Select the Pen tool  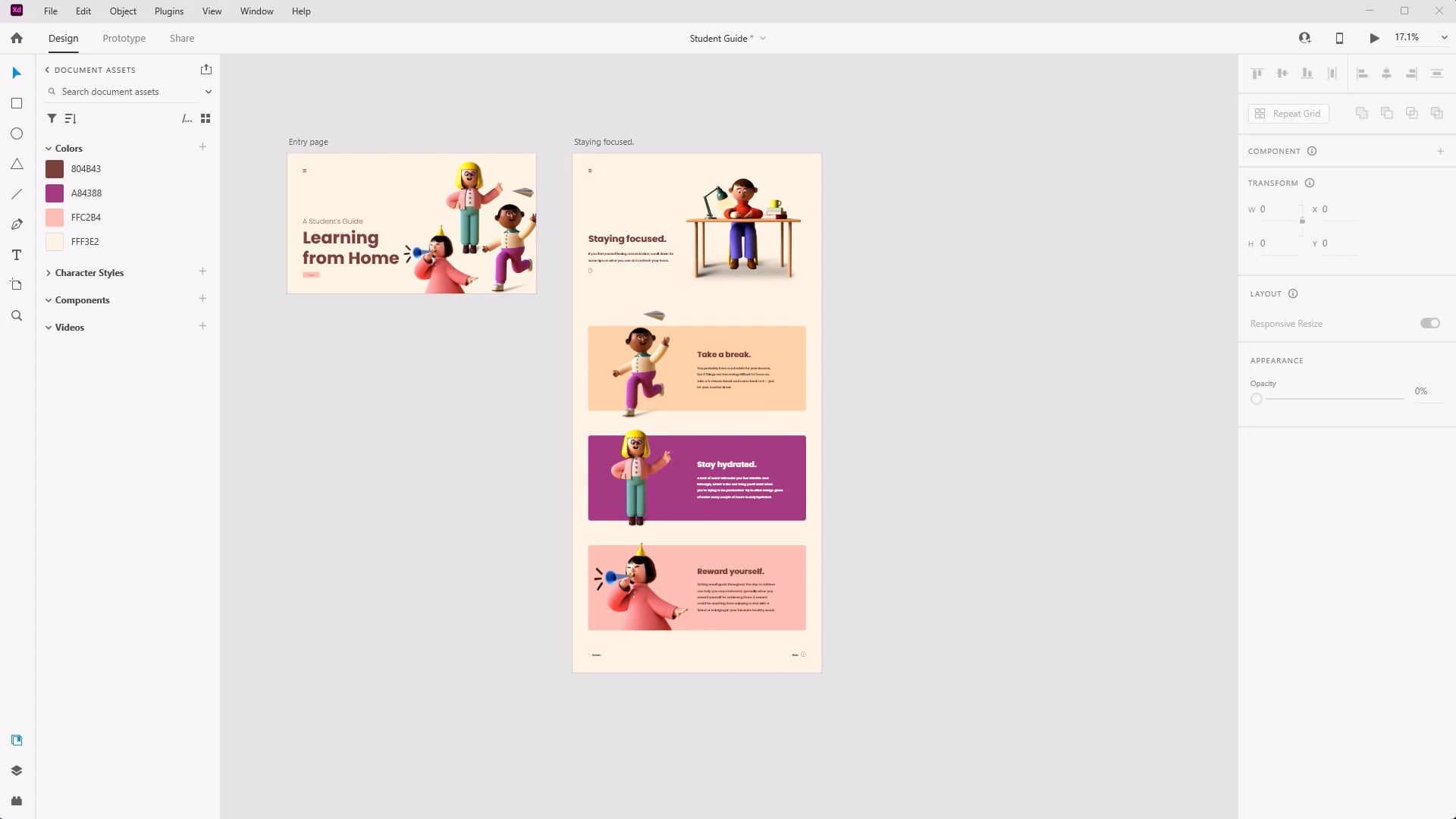pyautogui.click(x=17, y=224)
